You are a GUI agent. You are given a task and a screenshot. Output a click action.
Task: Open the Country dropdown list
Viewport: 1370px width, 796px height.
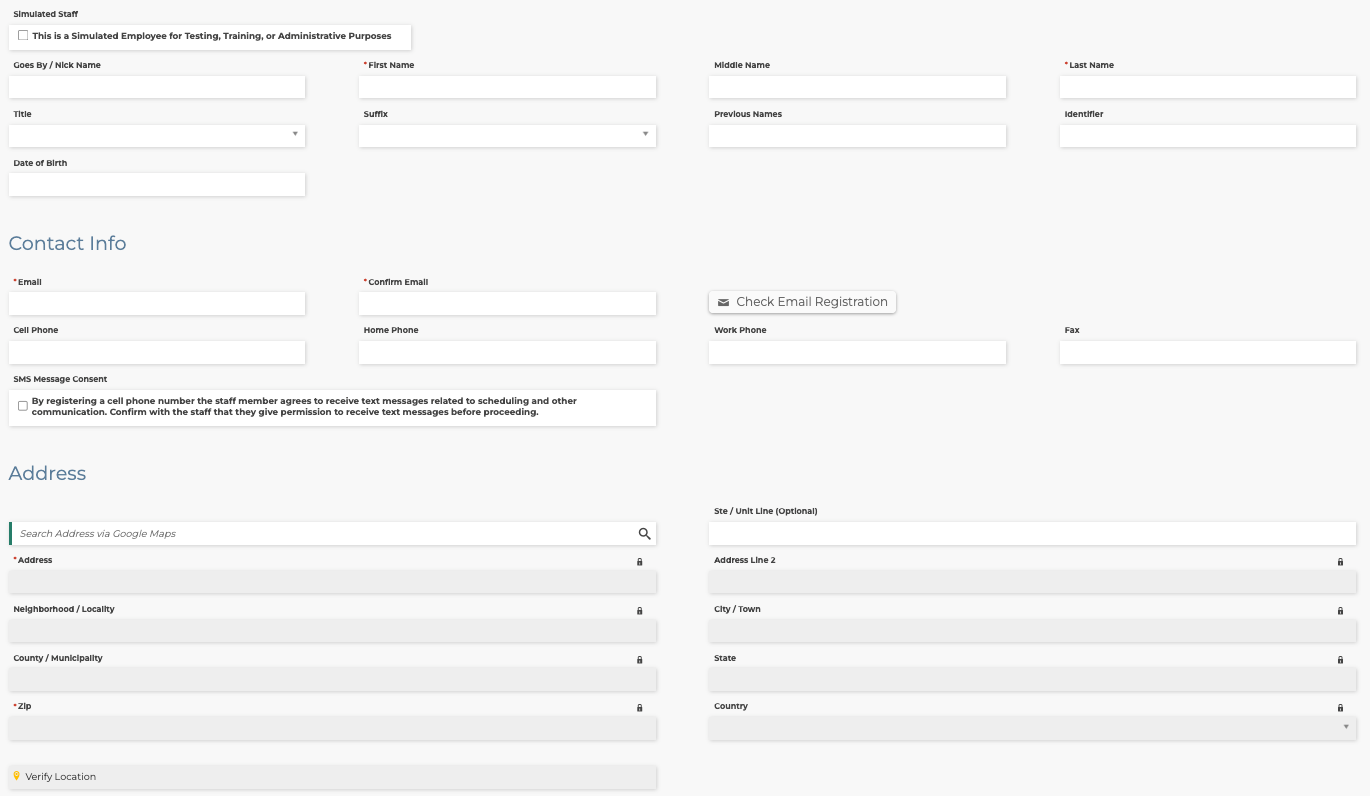tap(1032, 728)
